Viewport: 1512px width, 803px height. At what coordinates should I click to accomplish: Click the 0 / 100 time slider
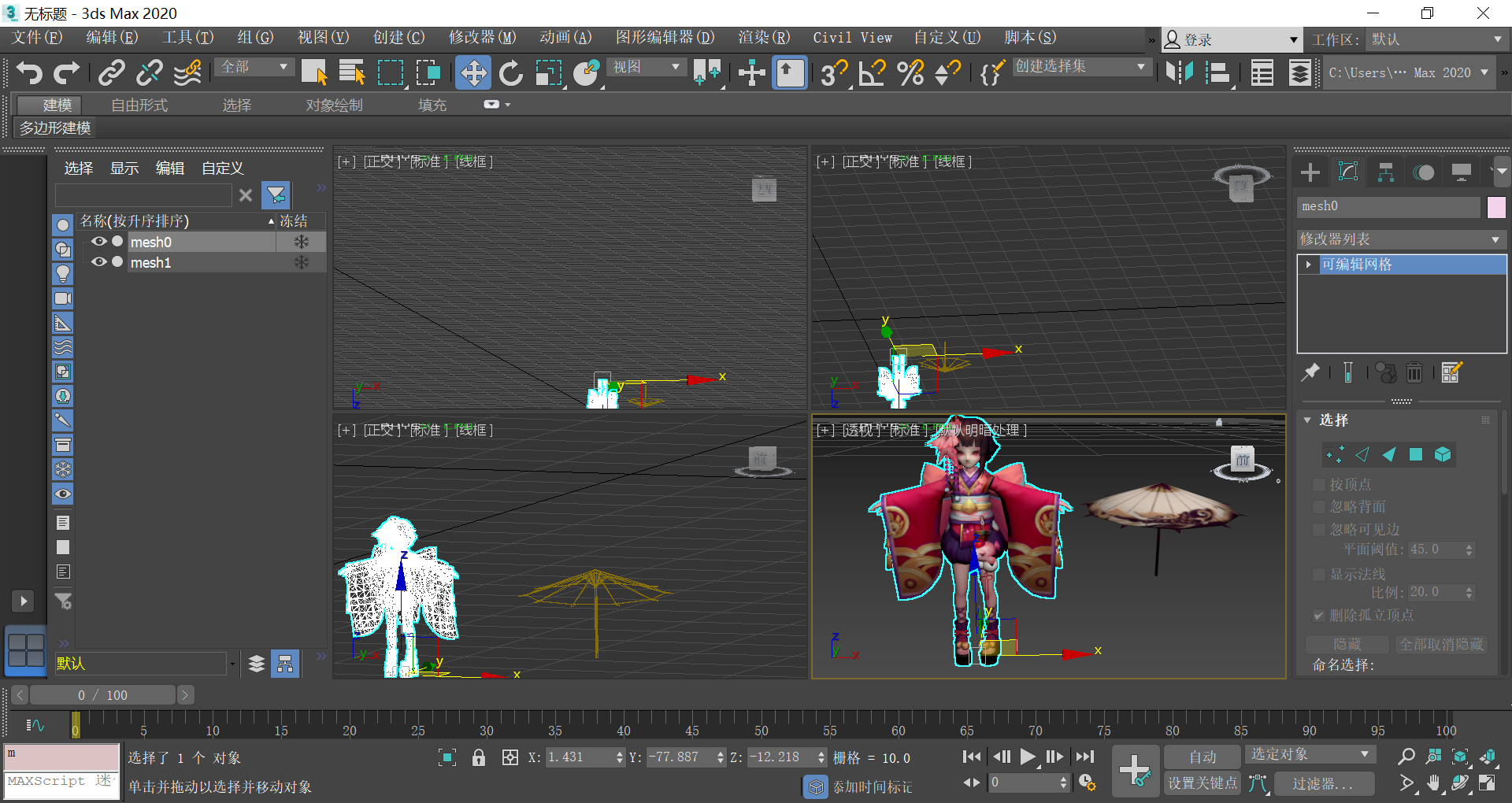[103, 695]
